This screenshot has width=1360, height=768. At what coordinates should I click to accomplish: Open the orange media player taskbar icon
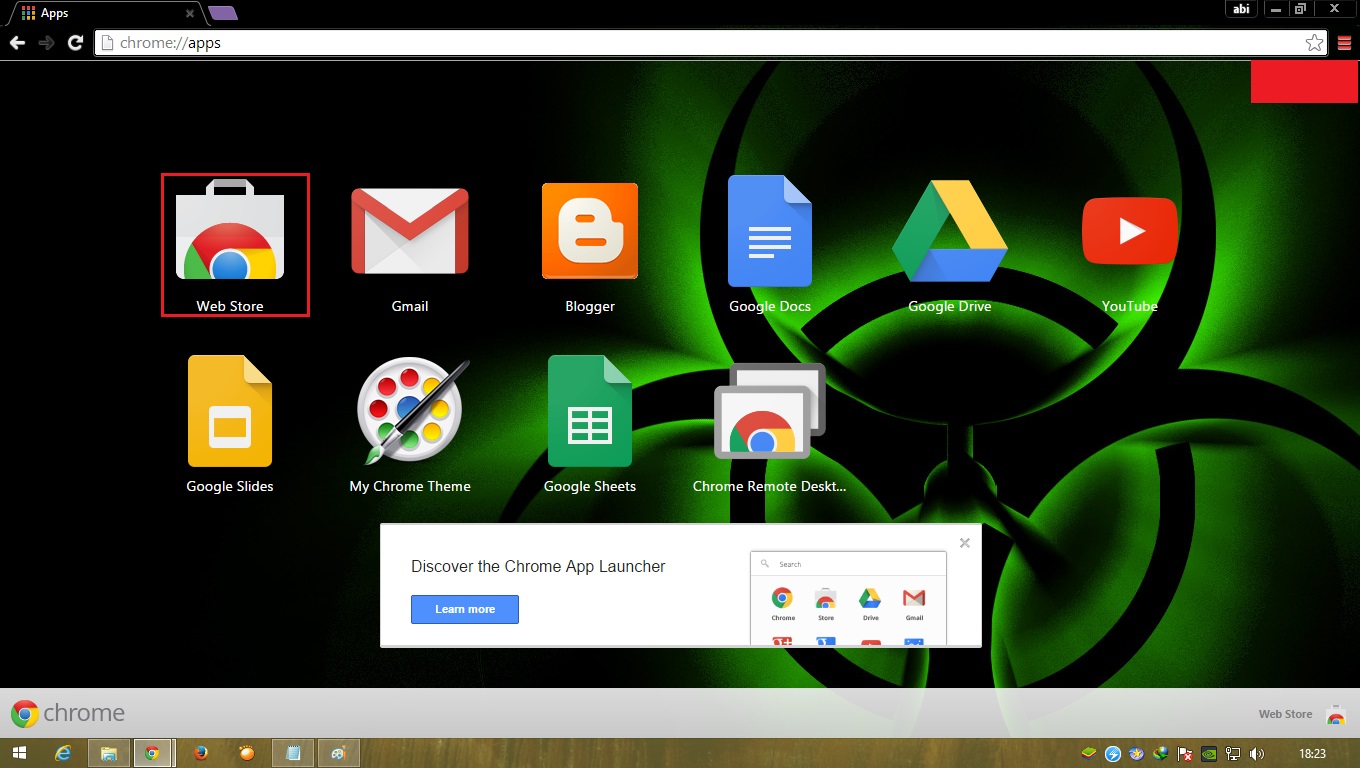coord(247,753)
